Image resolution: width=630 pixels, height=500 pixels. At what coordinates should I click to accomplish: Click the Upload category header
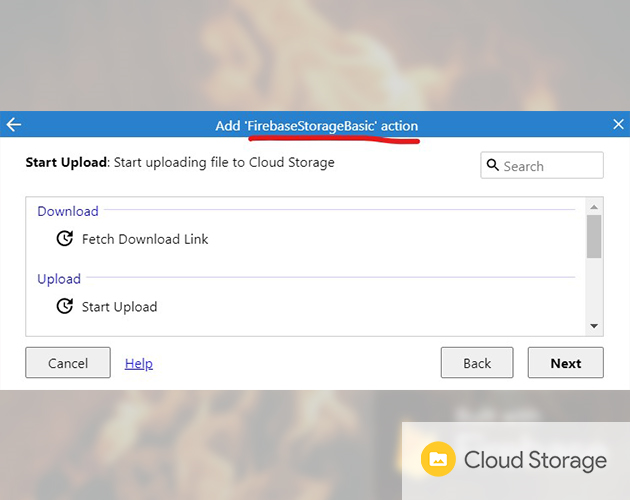59,279
